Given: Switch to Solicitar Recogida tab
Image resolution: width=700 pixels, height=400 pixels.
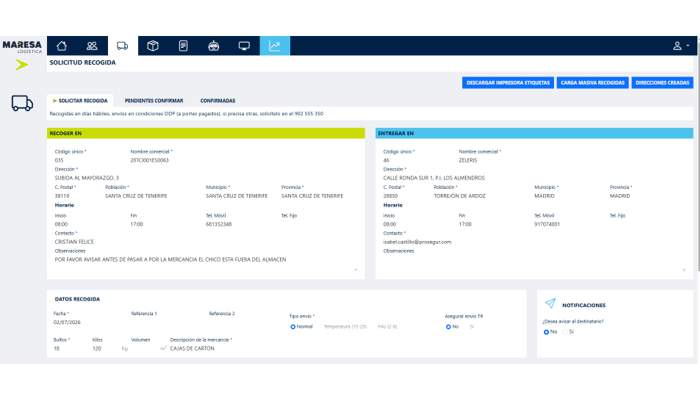Looking at the screenshot, I should [80, 101].
